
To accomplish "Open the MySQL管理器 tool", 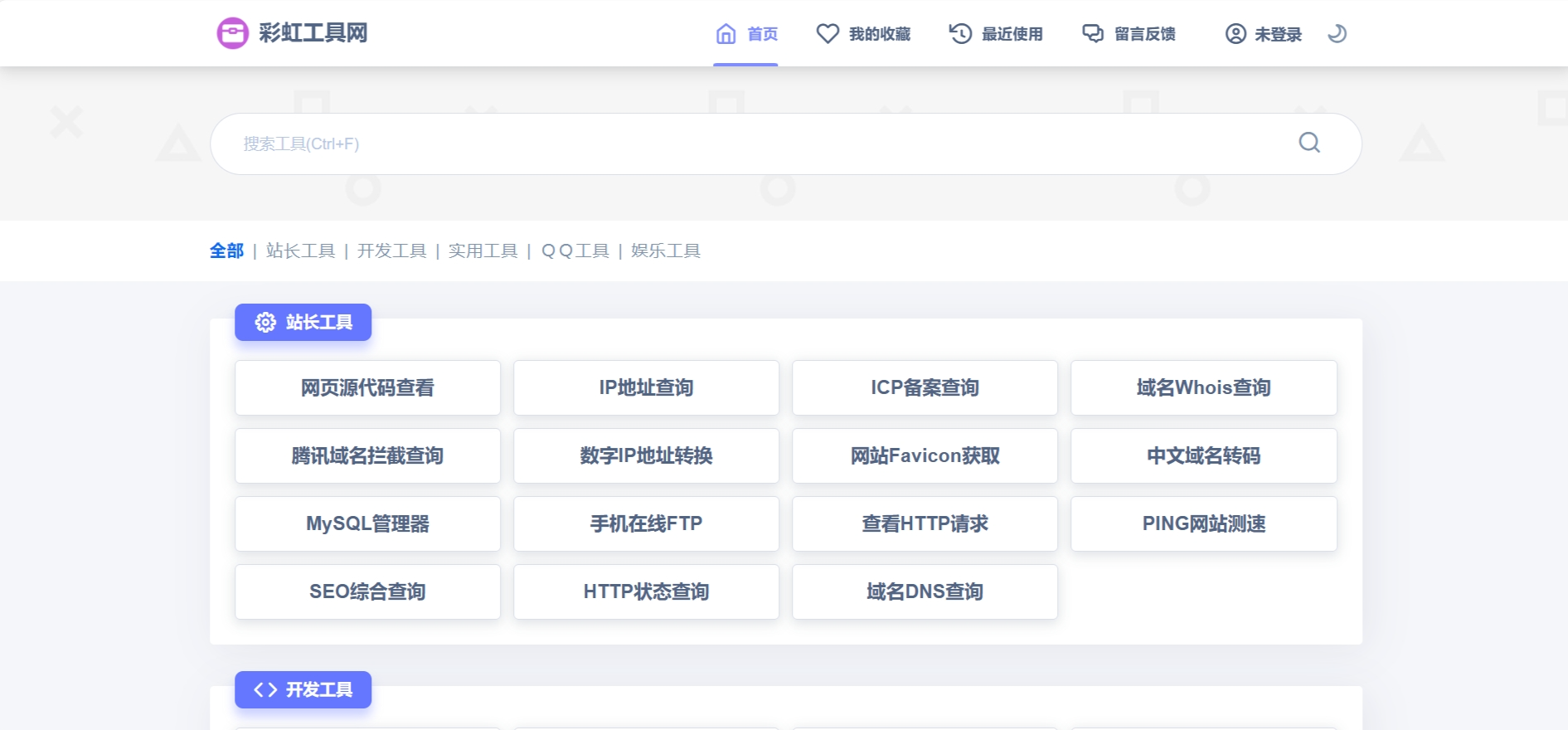I will click(367, 523).
